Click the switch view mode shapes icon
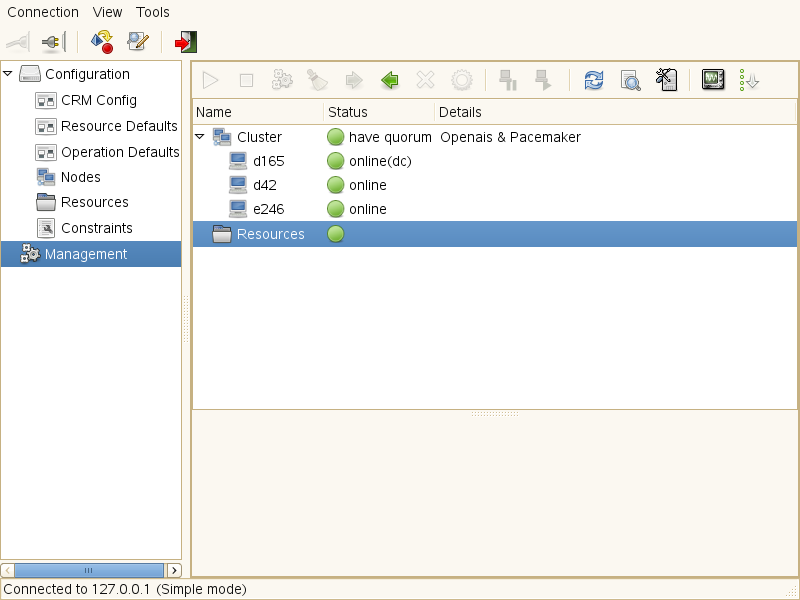 pos(101,42)
